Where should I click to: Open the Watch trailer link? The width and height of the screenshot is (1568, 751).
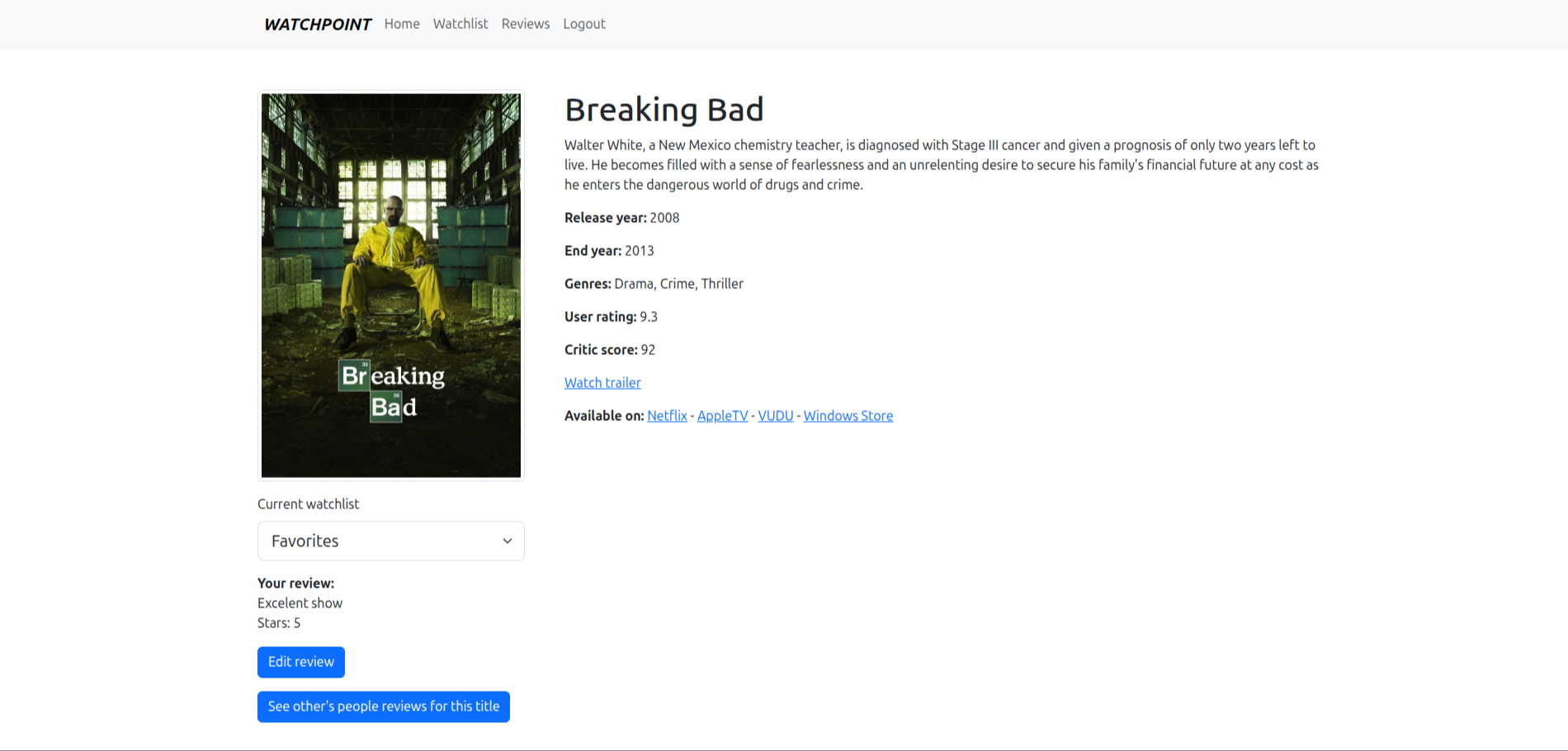point(602,383)
